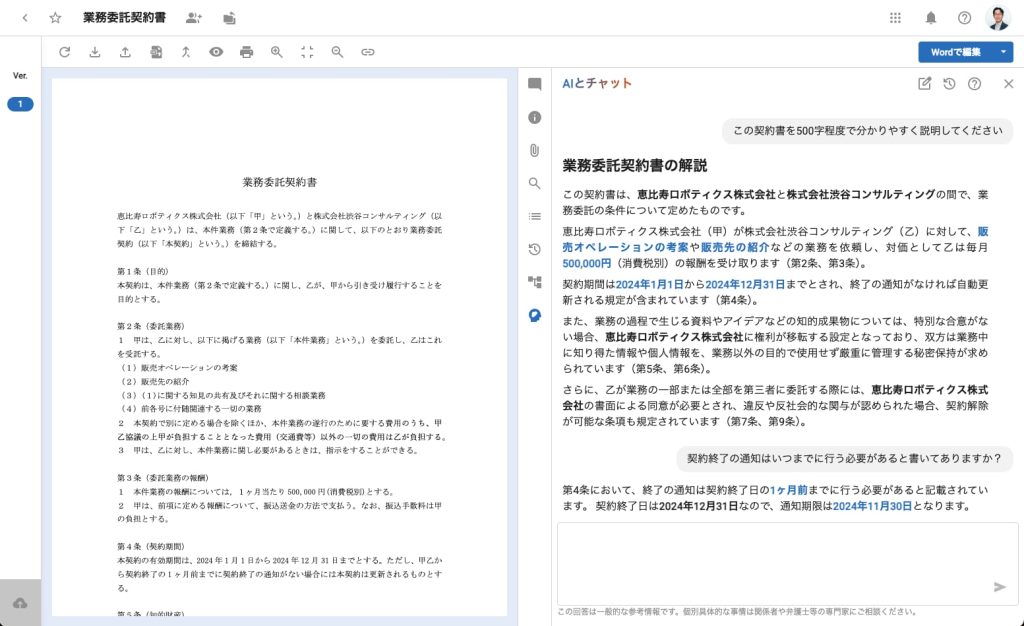Screen dimensions: 1024x626
Task: Print the contract using the printer icon
Action: coord(246,52)
